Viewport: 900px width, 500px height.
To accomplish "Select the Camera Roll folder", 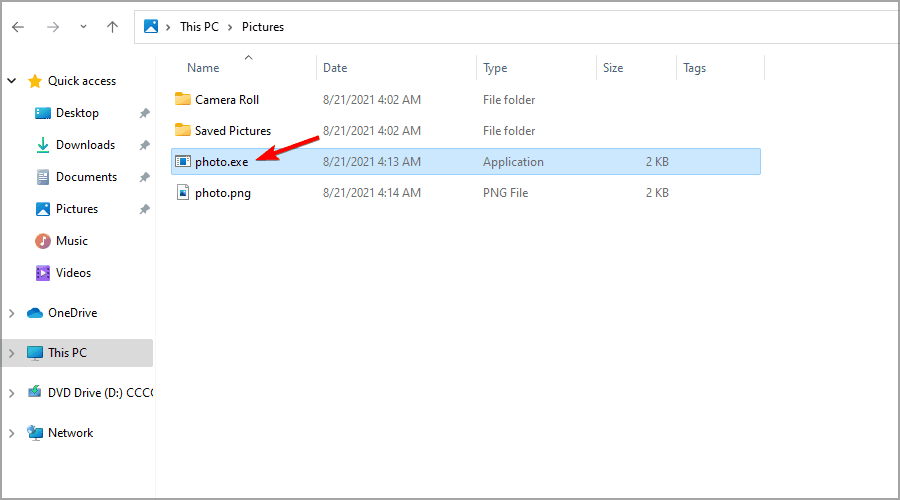I will coord(227,100).
